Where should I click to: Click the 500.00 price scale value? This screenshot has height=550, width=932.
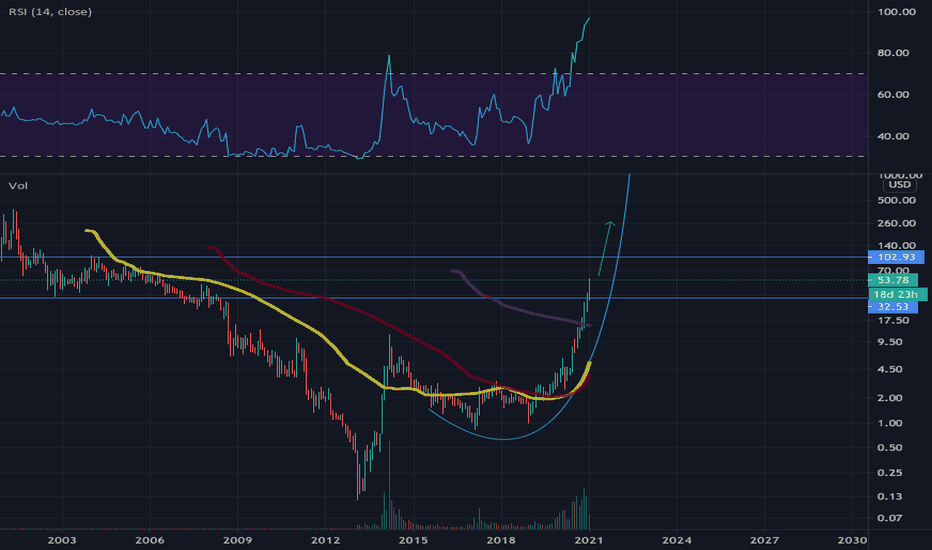tap(896, 200)
